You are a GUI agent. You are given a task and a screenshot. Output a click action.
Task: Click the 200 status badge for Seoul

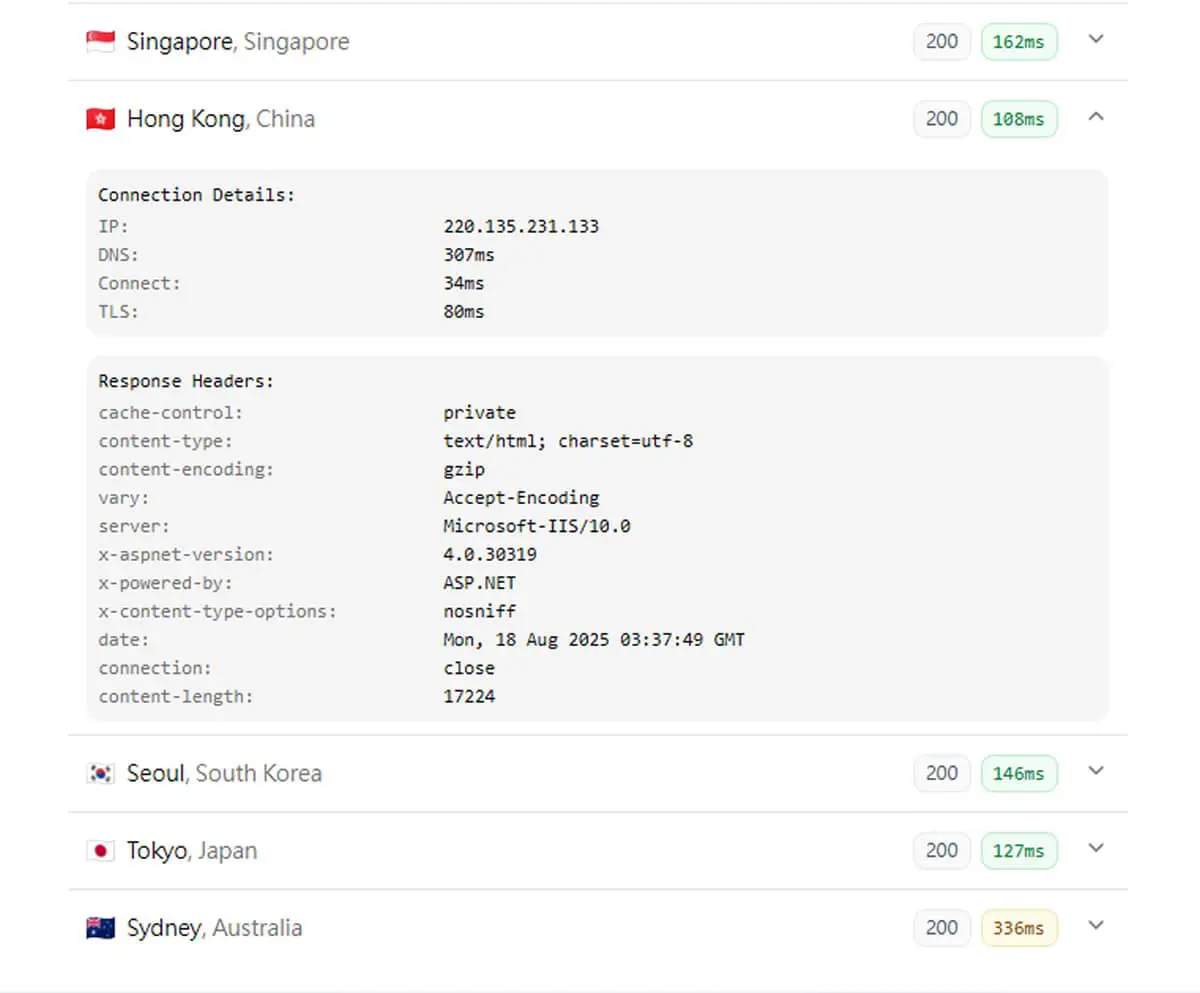click(942, 773)
